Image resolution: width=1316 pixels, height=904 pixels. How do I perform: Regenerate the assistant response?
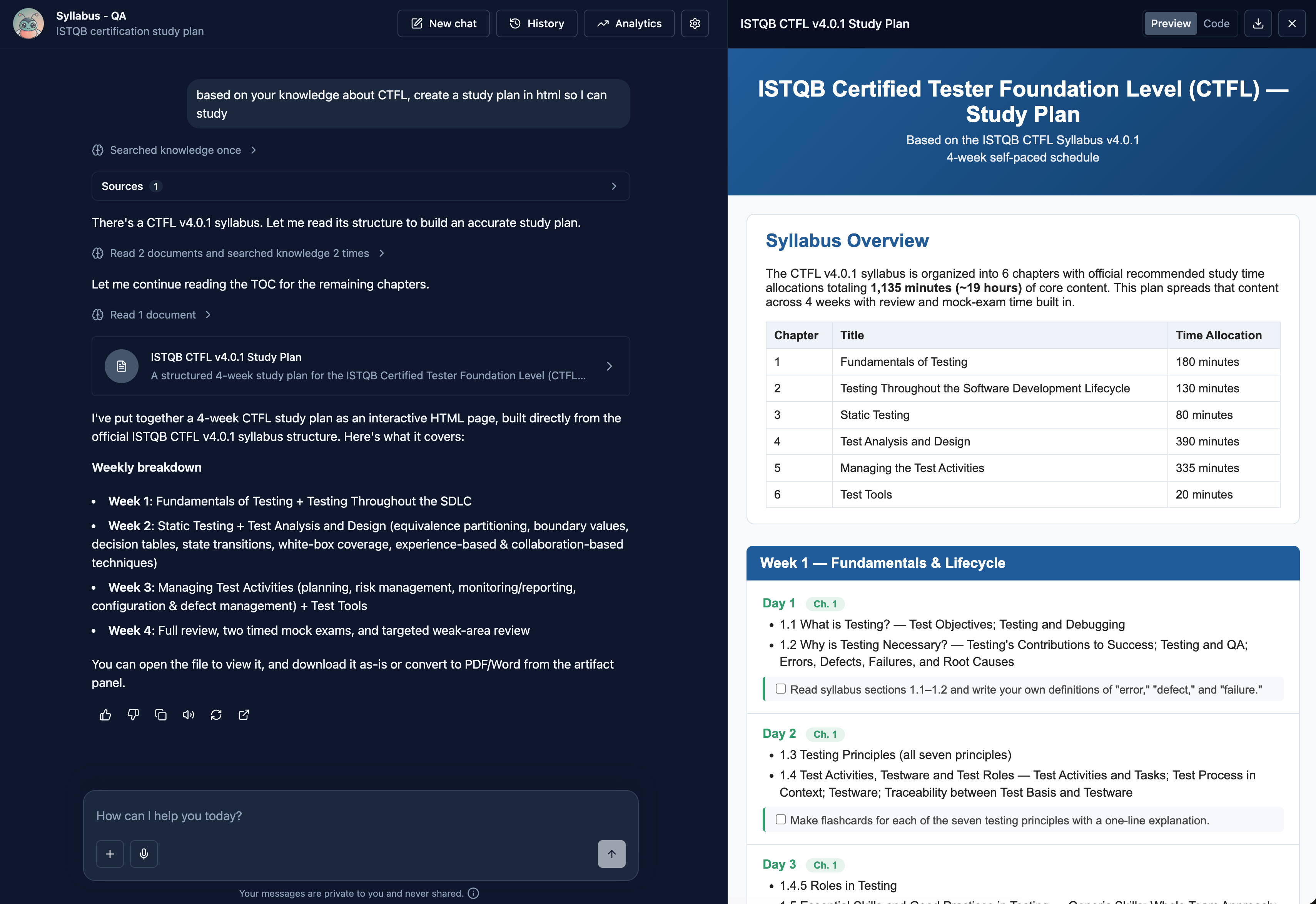216,715
